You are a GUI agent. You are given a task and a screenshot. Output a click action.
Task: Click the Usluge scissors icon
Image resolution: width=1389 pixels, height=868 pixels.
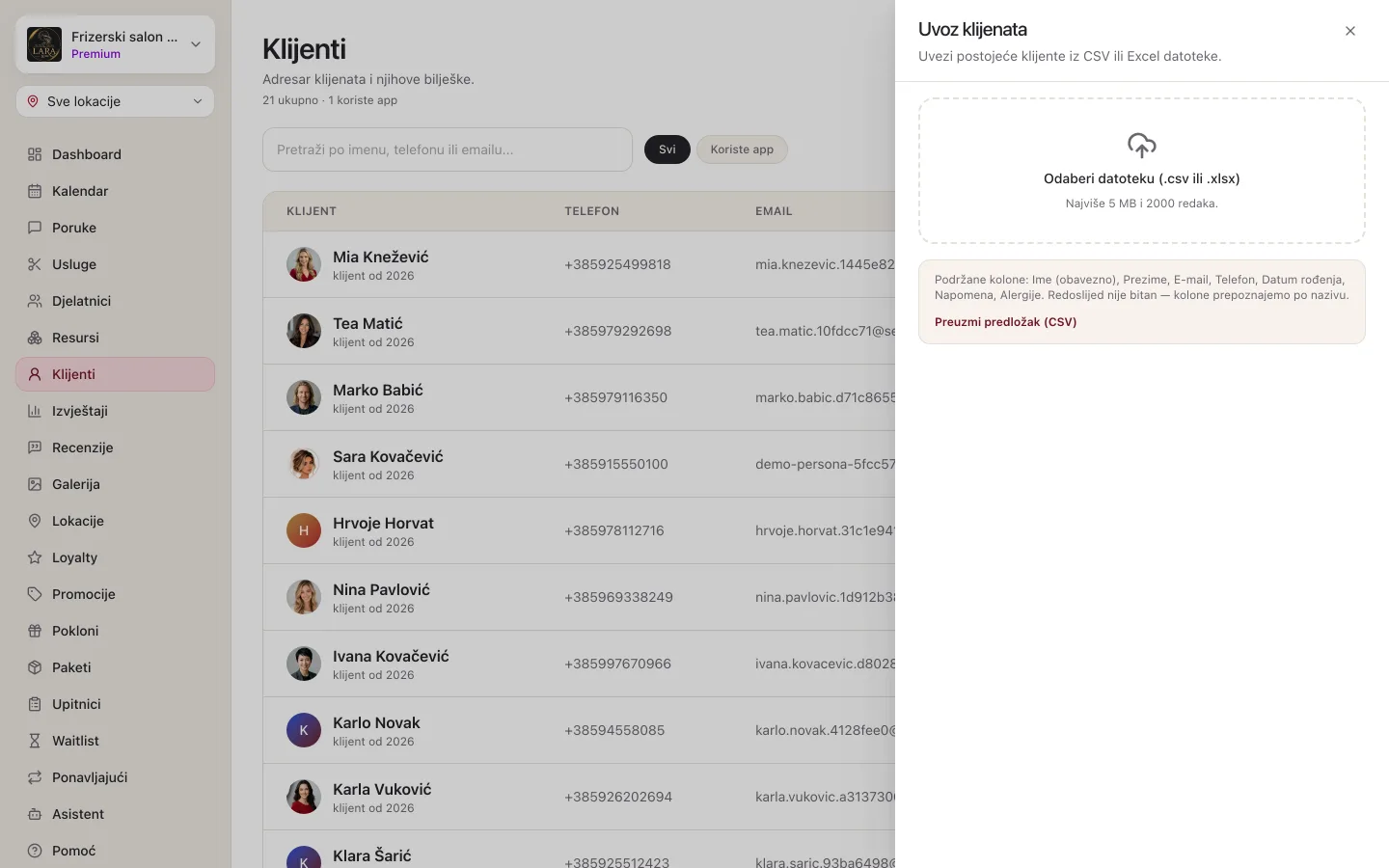point(35,264)
